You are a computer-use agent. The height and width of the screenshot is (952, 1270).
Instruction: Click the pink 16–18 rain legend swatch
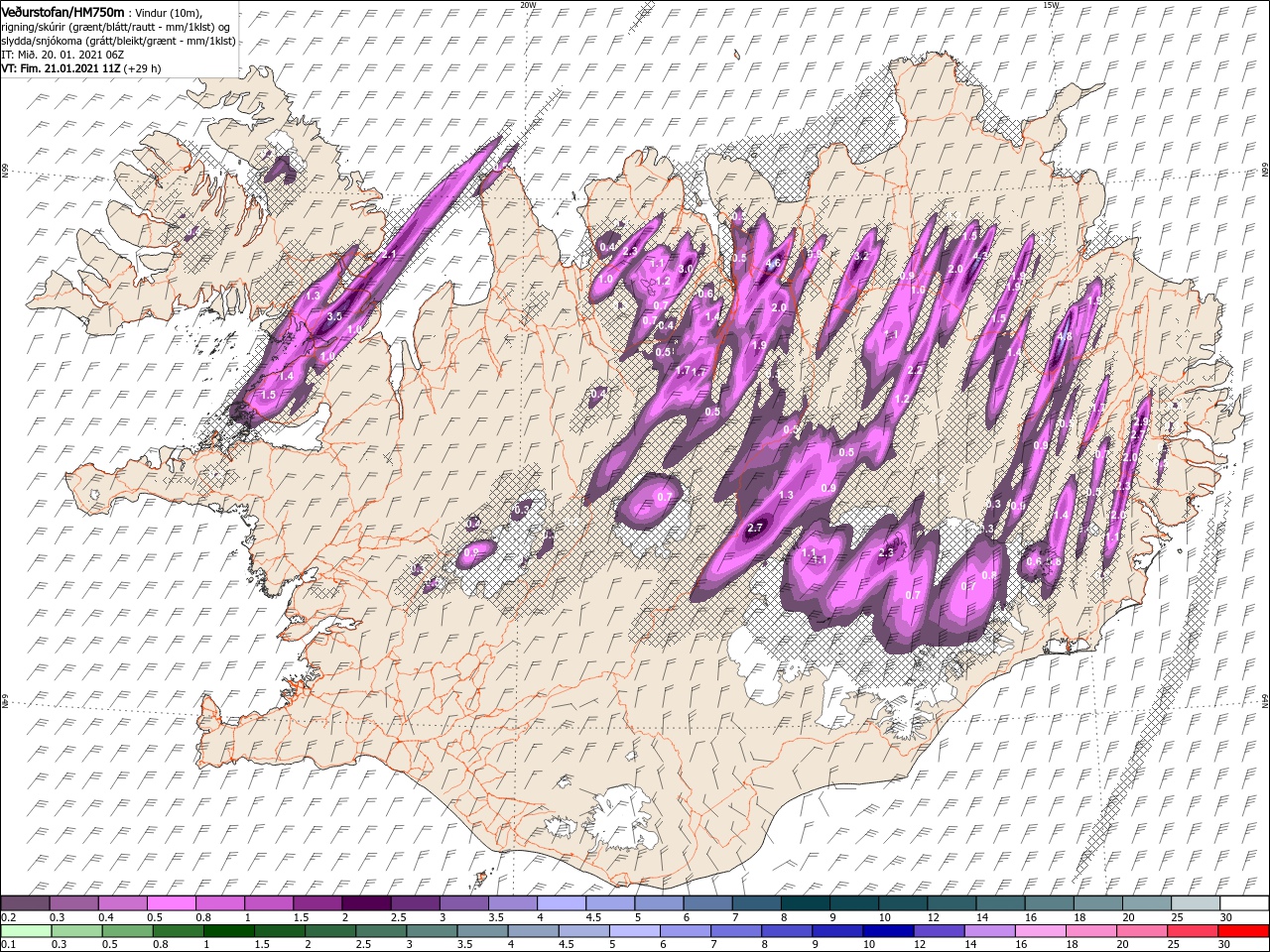coord(1041,931)
